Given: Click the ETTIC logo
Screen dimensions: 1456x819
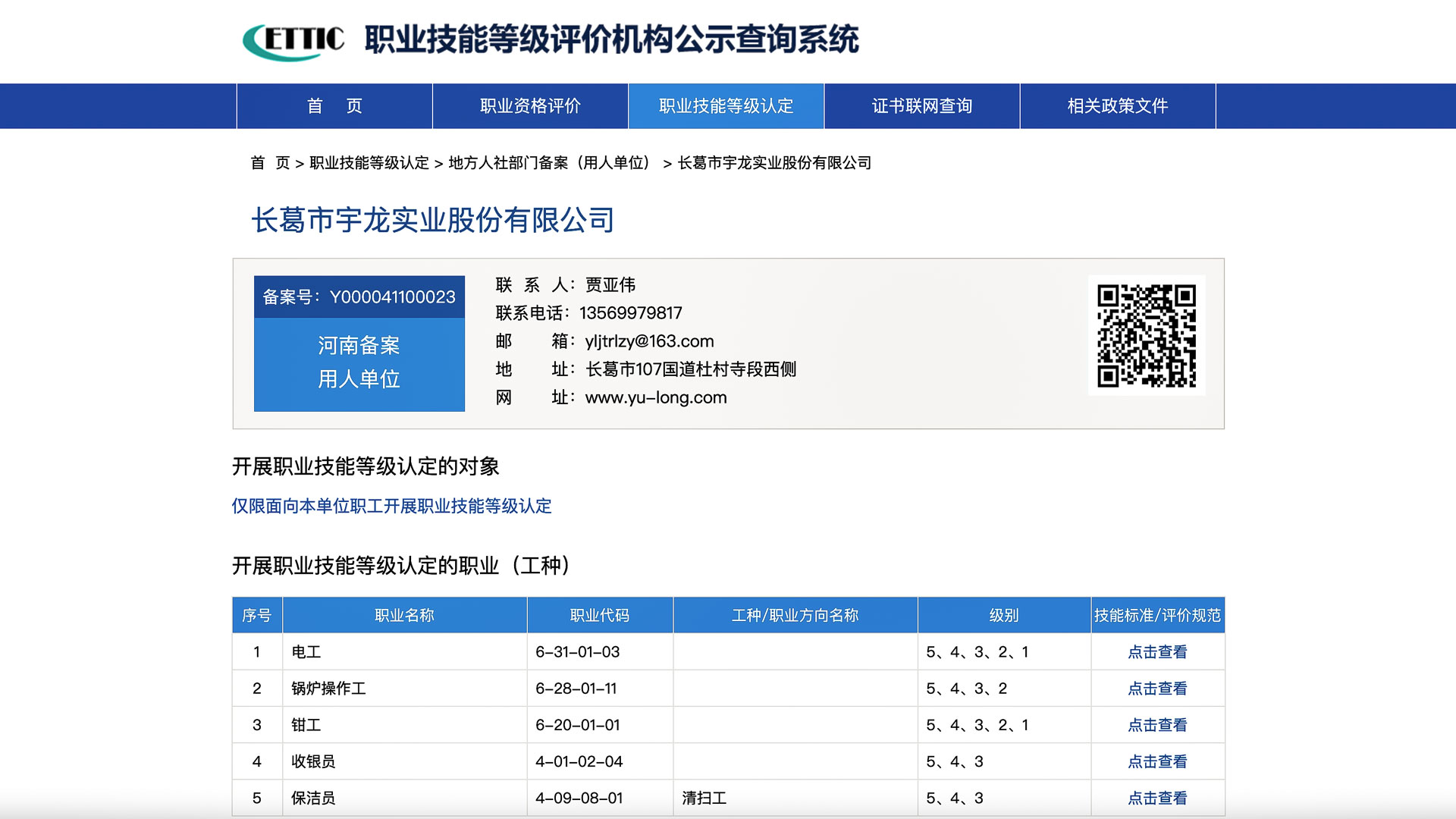Looking at the screenshot, I should (293, 40).
